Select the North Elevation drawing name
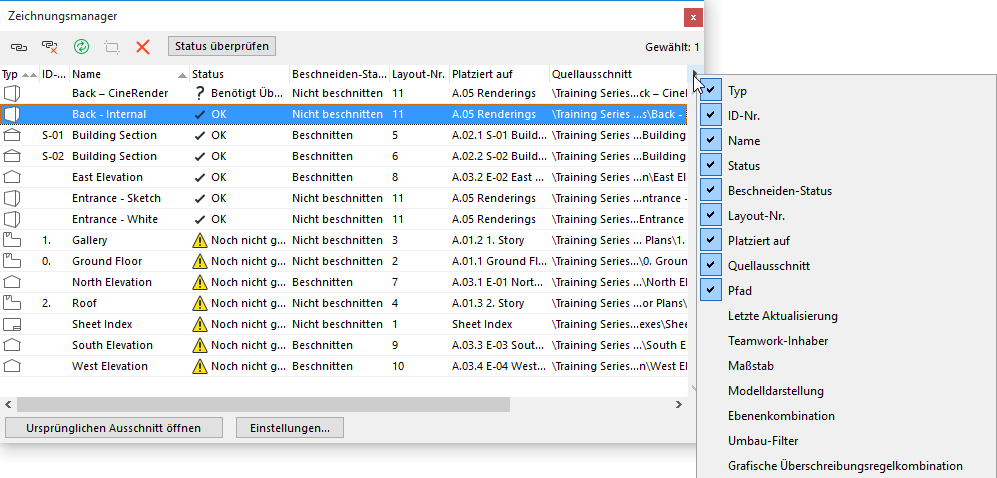997x478 pixels. tap(111, 282)
